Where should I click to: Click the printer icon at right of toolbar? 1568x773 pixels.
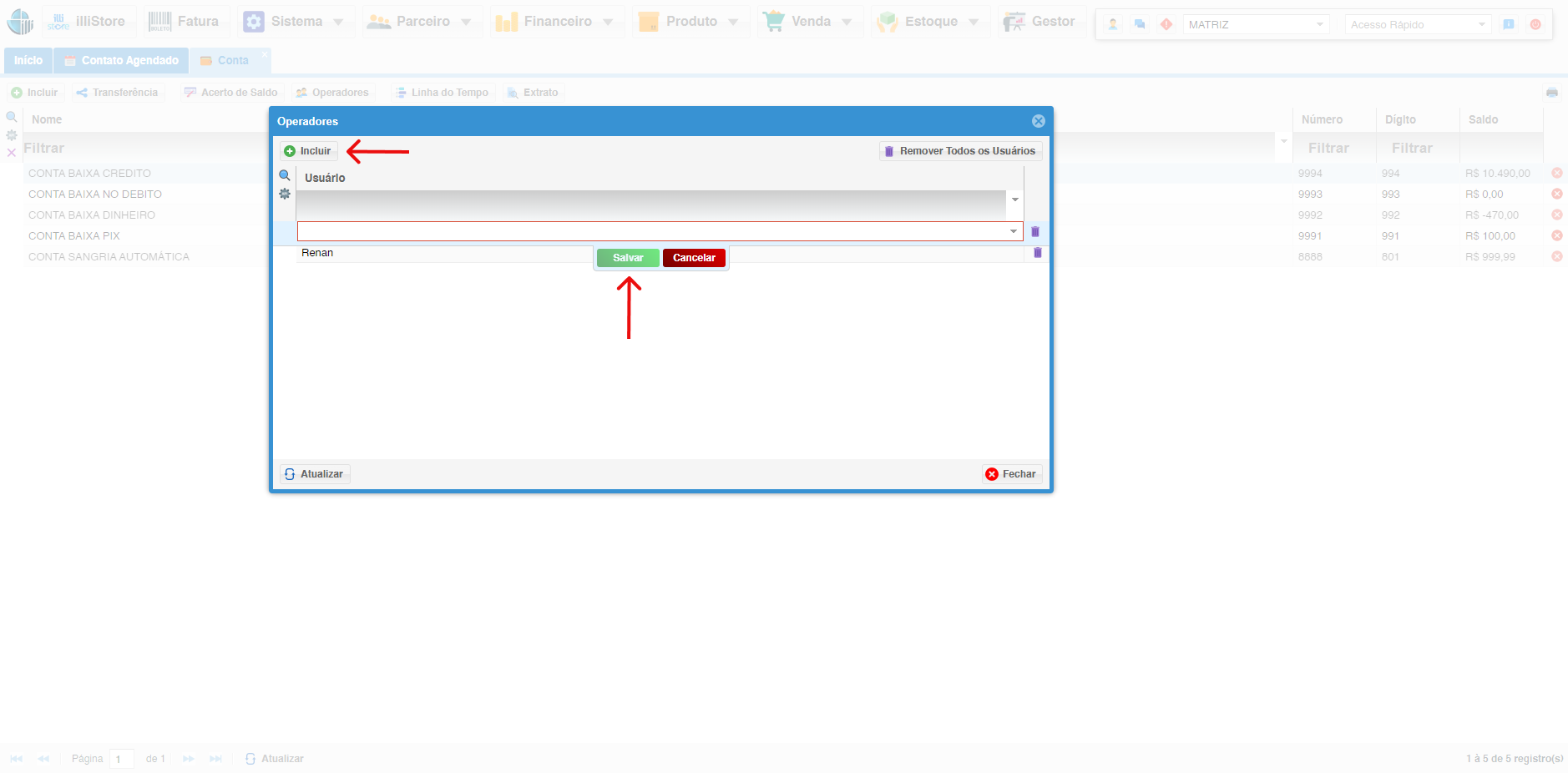coord(1551,93)
